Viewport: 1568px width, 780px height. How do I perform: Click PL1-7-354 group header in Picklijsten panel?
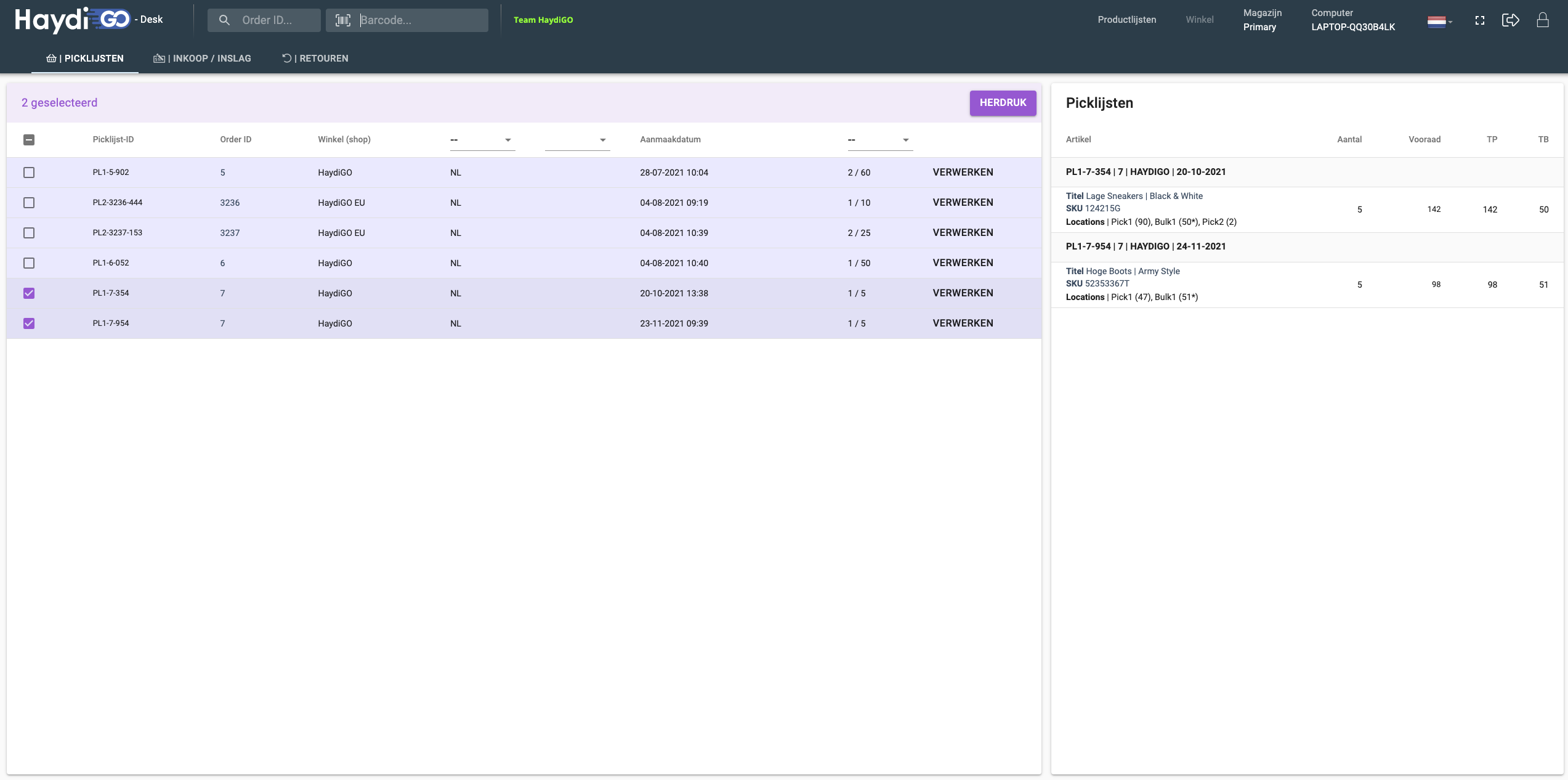pos(1146,172)
